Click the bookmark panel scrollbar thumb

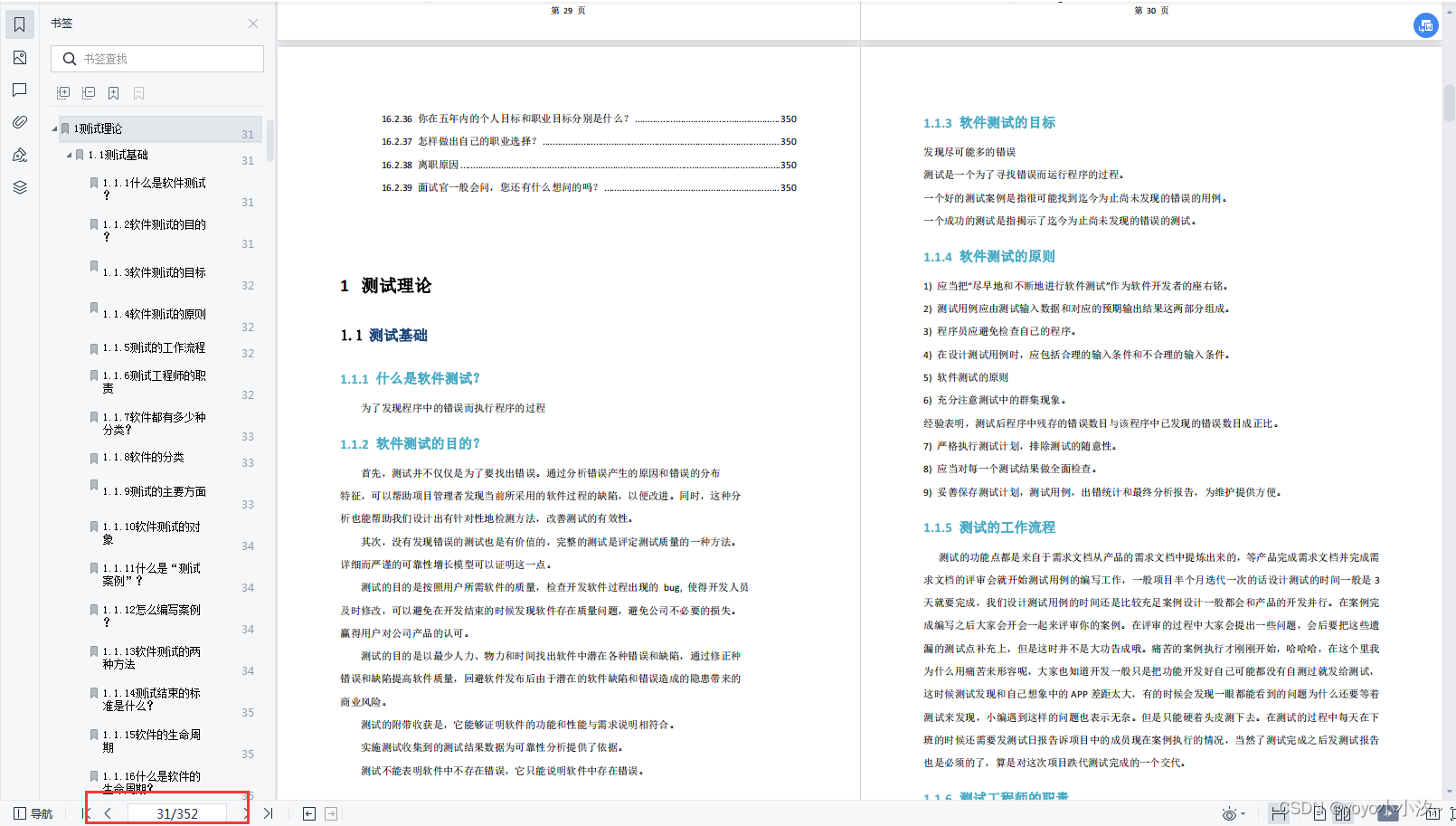pos(269,138)
